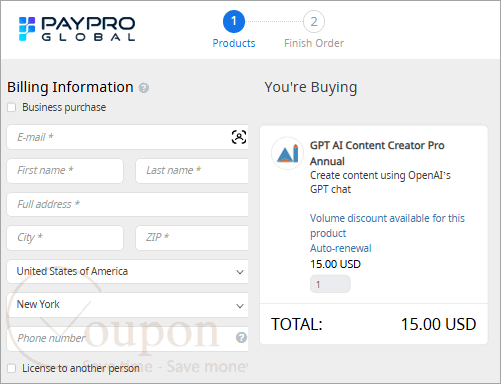Check License to another person
Image resolution: width=501 pixels, height=384 pixels.
pos(12,368)
